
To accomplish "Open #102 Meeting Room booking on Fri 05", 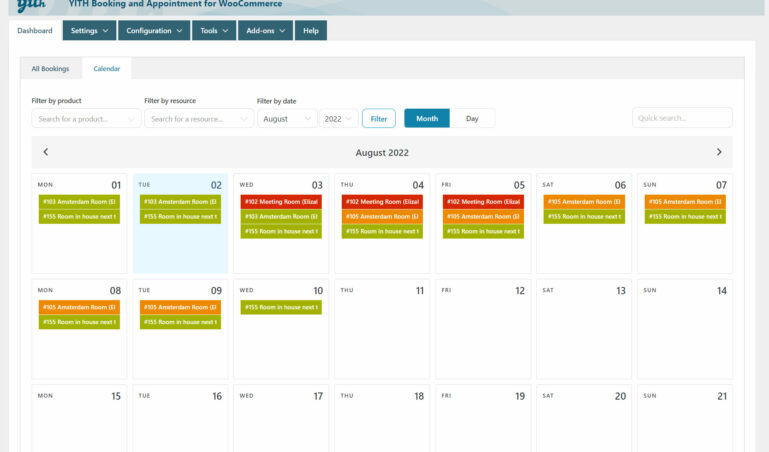I will [483, 201].
